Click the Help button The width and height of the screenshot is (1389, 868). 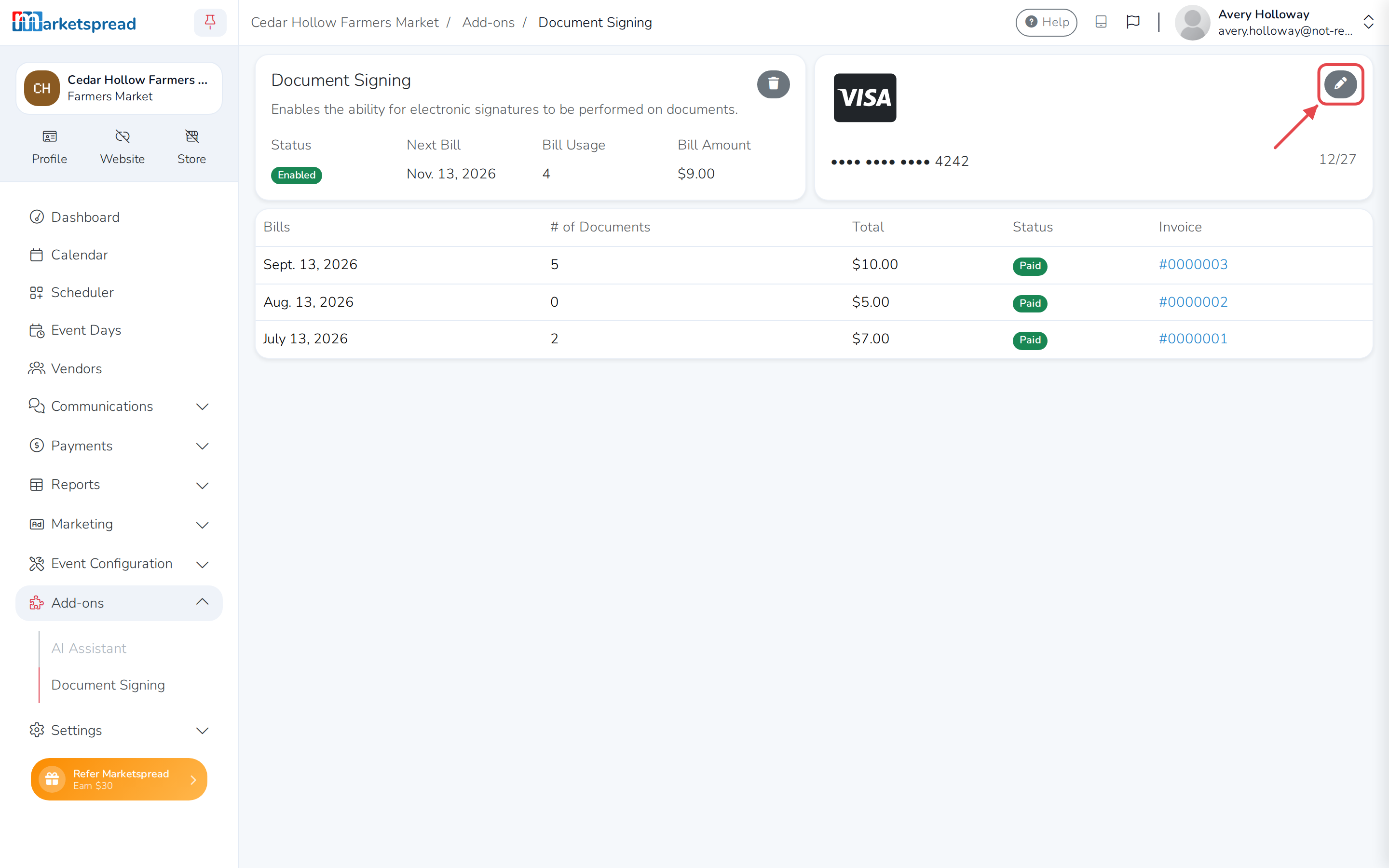[x=1046, y=22]
